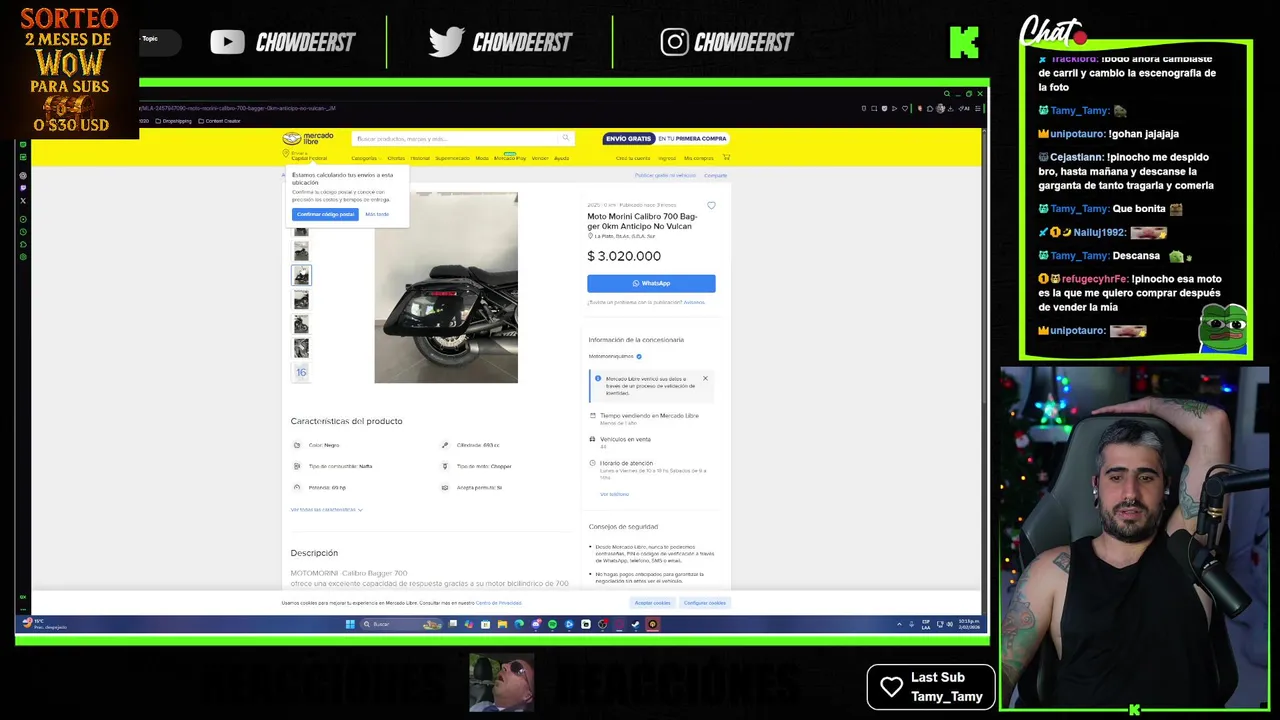The image size is (1280, 720).
Task: Click Publicar gratis mi vehículo link
Action: click(665, 175)
